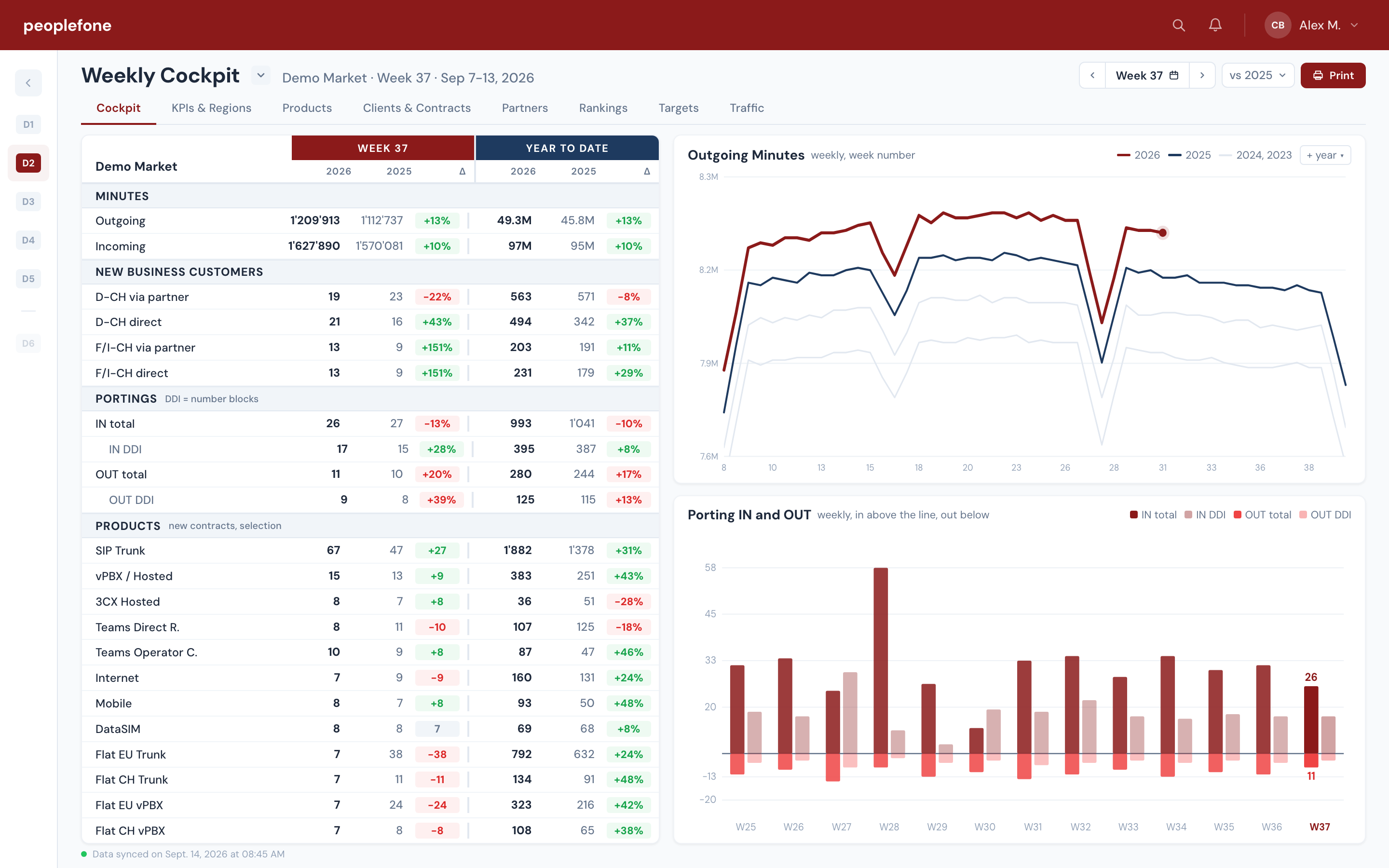Open the vs 2025 comparison dropdown
Viewport: 1389px width, 868px height.
[1257, 76]
